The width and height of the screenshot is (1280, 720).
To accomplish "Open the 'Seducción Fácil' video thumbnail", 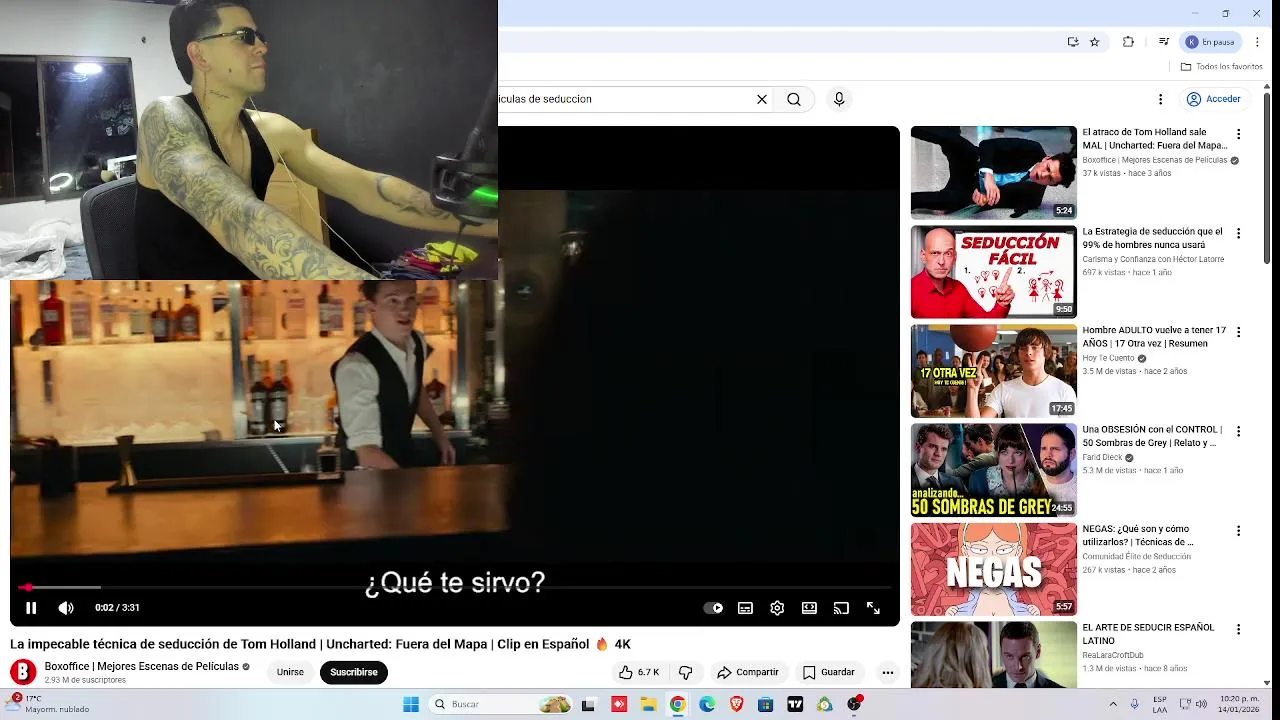I will [x=994, y=272].
